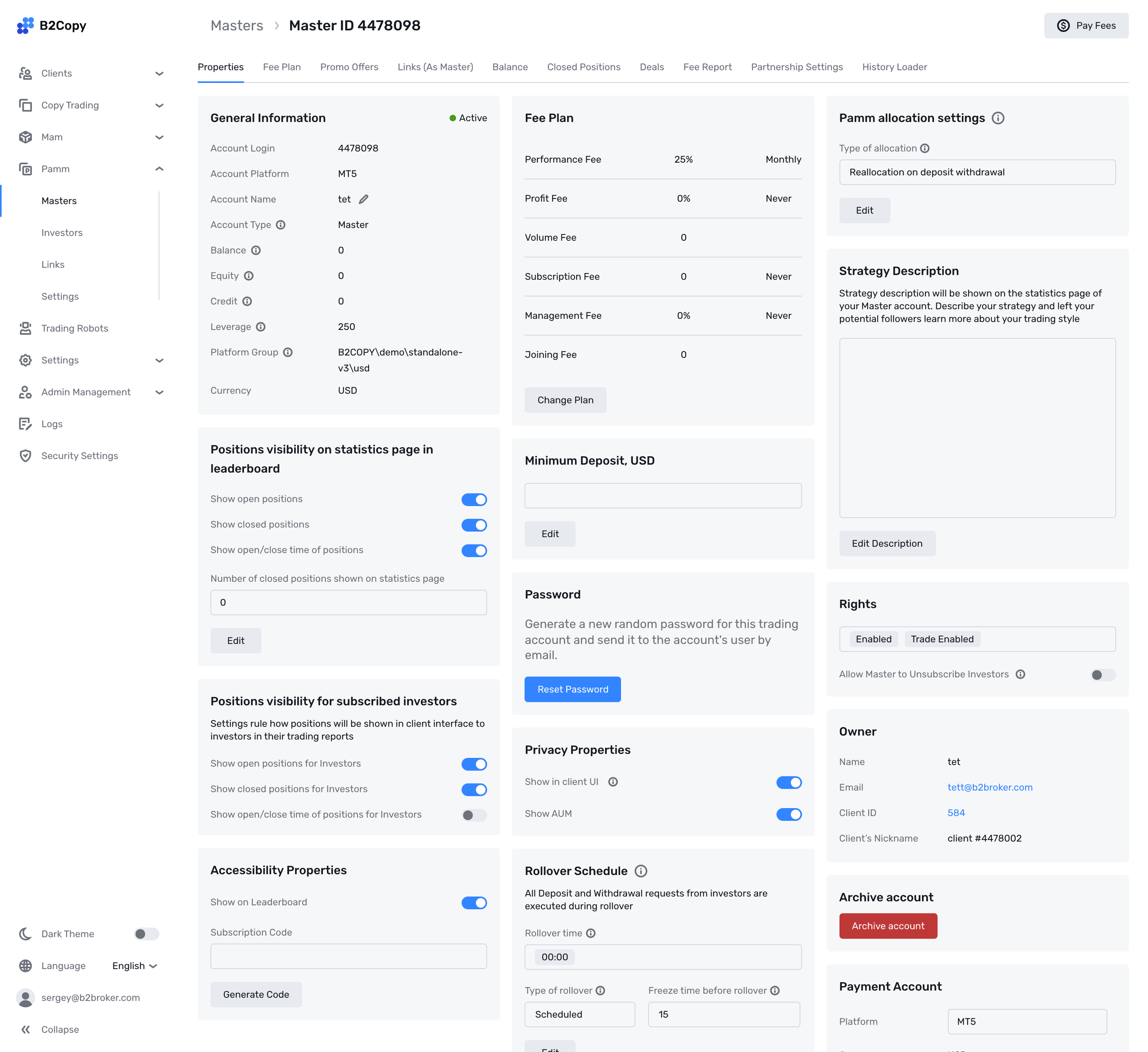Switch to the Fee Plan tab

click(282, 67)
